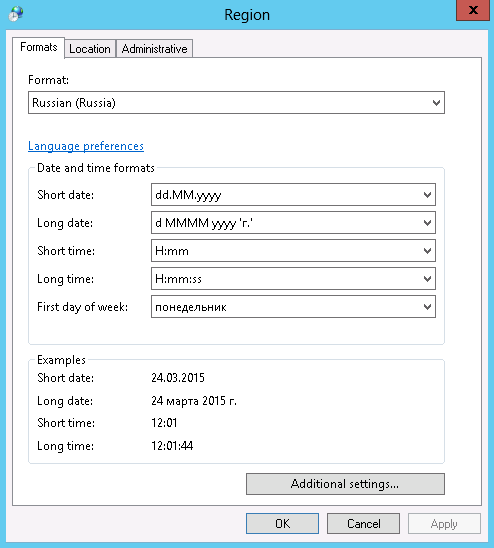Screen dimensions: 494x548
Task: Click the Date and time formats heading
Action: click(x=96, y=168)
